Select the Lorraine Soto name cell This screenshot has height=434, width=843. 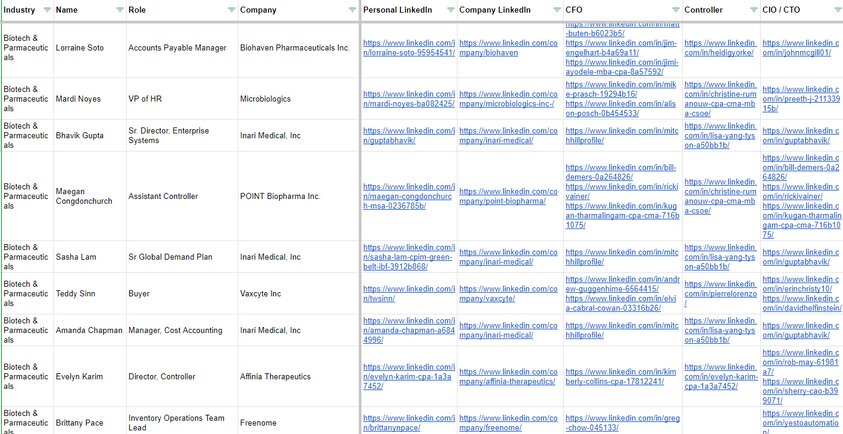(90, 50)
